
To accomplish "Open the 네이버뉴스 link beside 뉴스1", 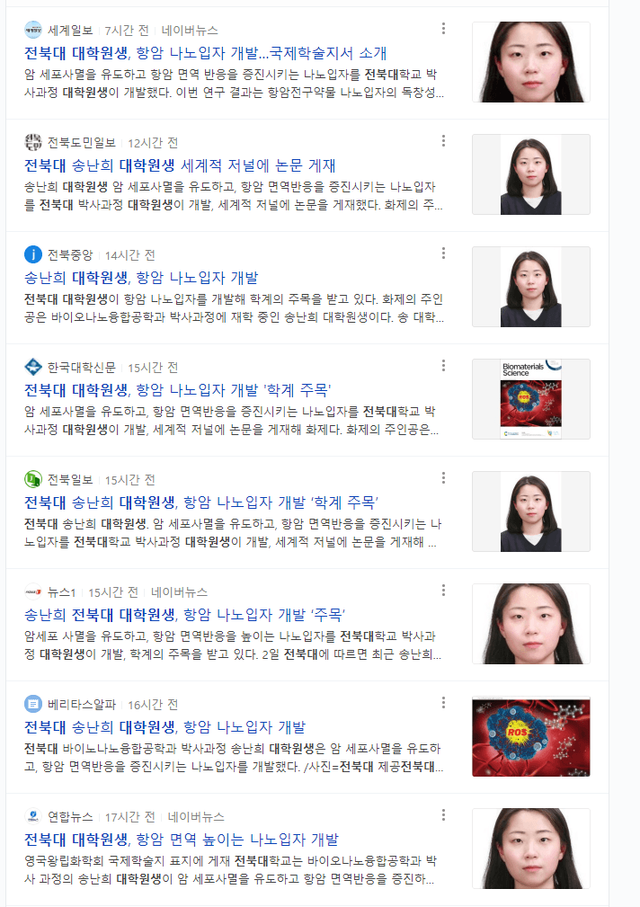I will [x=179, y=592].
